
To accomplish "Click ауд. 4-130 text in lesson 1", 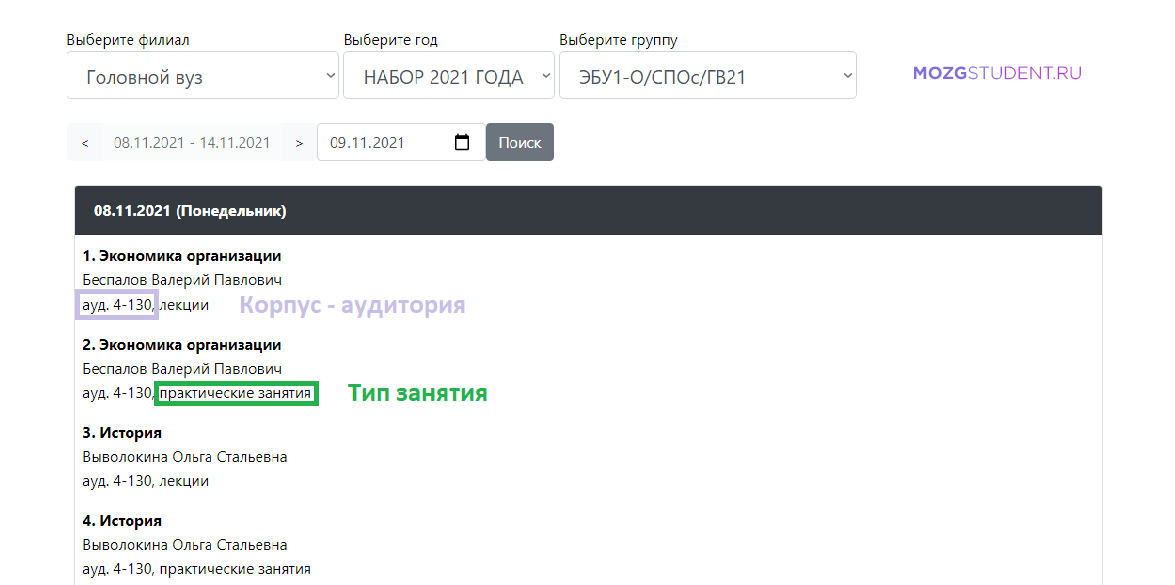I will [118, 305].
